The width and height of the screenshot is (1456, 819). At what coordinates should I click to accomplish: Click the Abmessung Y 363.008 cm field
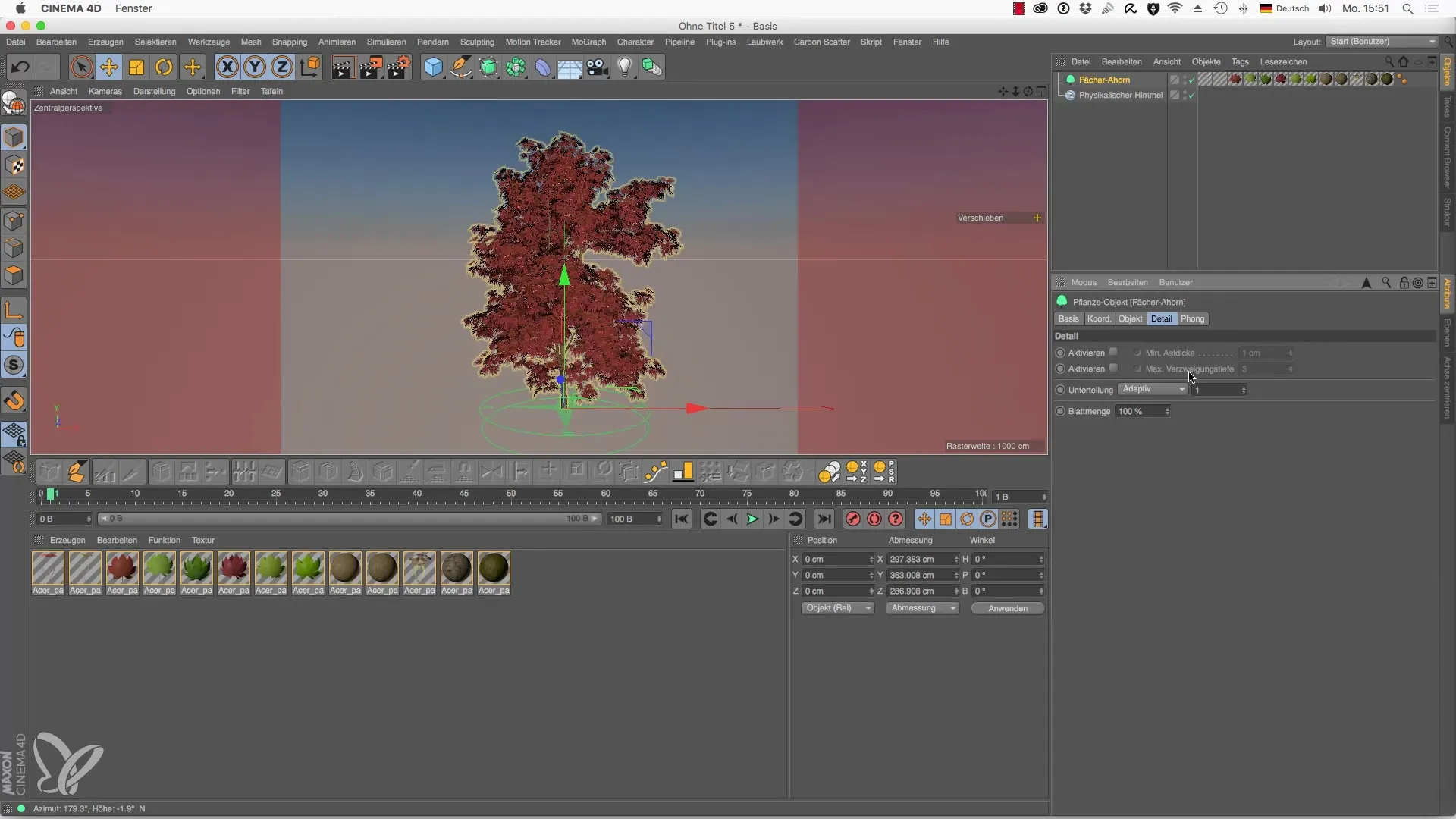point(922,575)
